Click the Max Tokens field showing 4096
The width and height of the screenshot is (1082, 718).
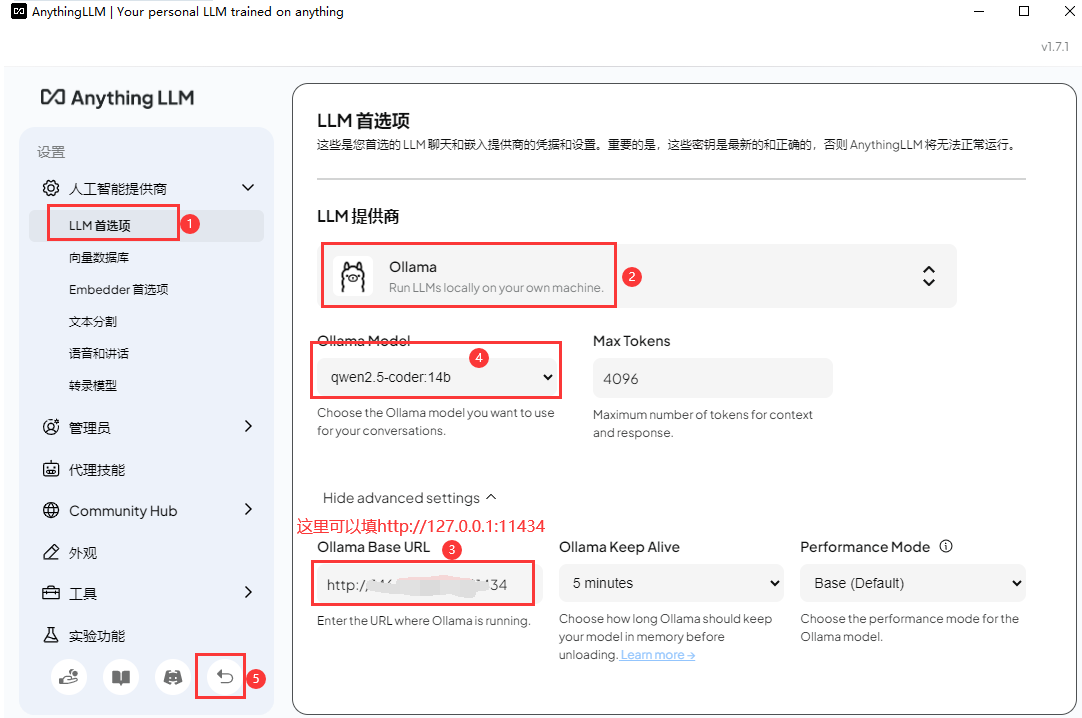coord(712,378)
